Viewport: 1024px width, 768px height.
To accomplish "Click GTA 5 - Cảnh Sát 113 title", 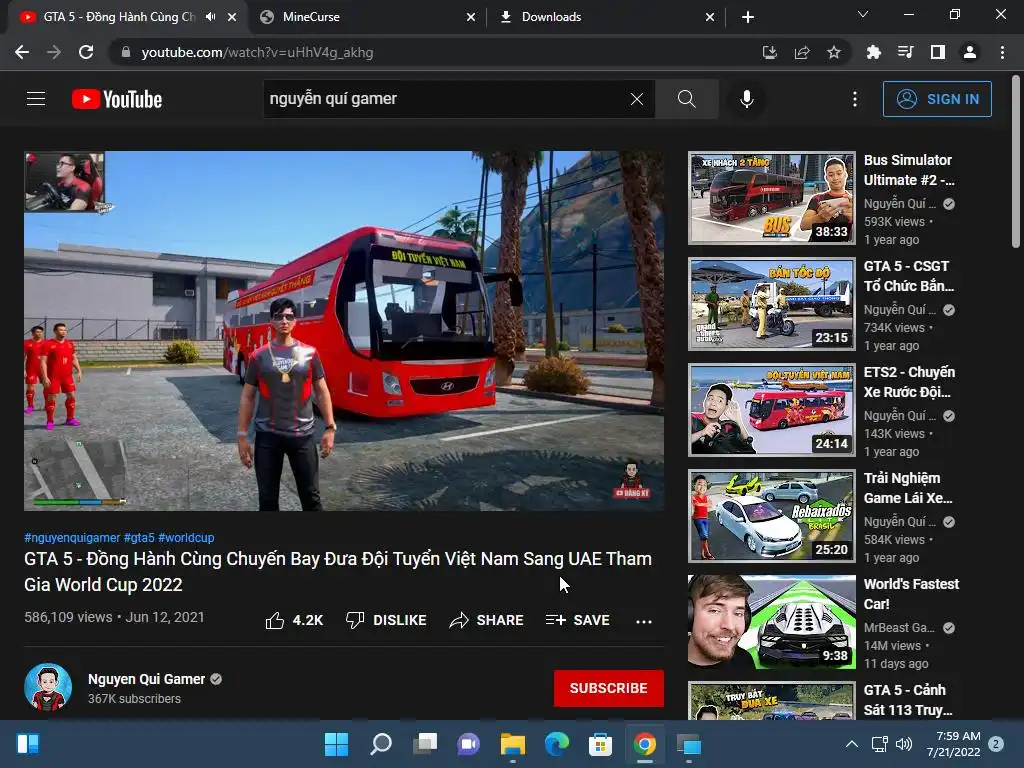I will tap(908, 699).
